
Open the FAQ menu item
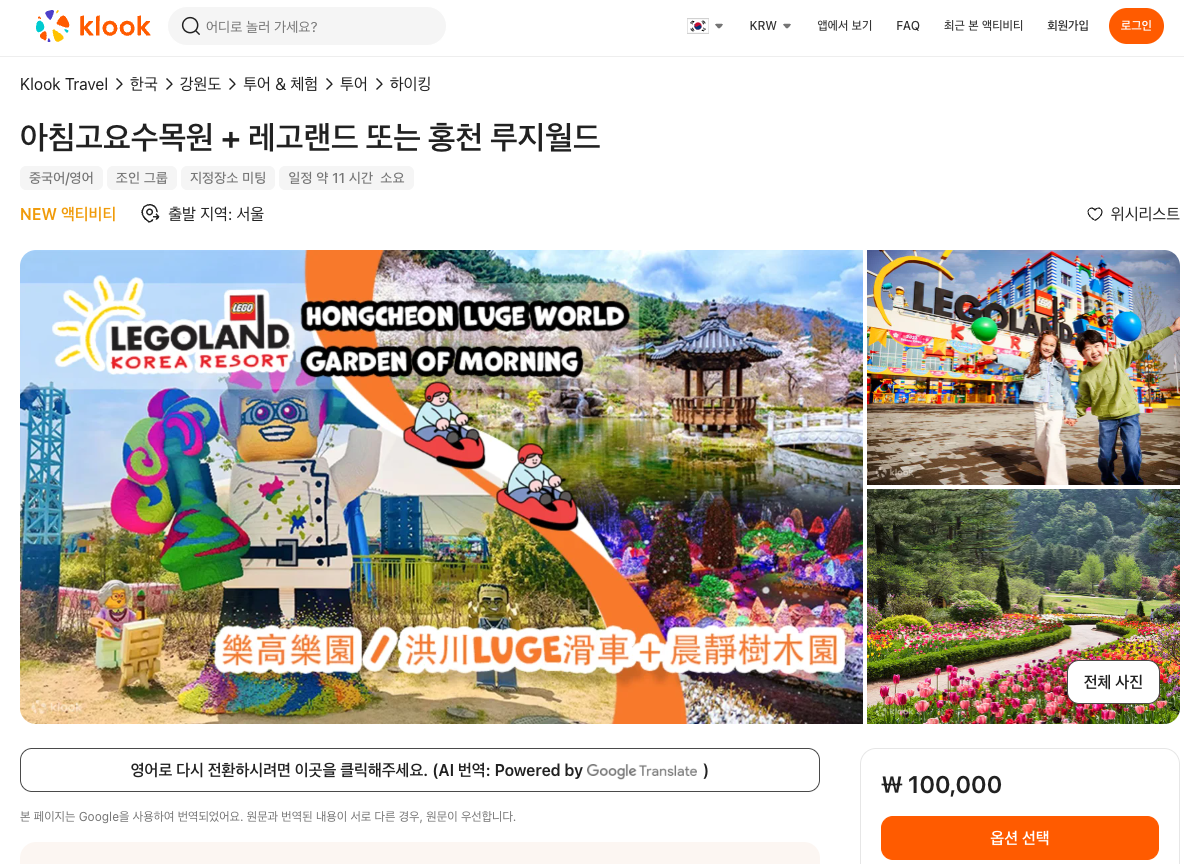pyautogui.click(x=908, y=26)
